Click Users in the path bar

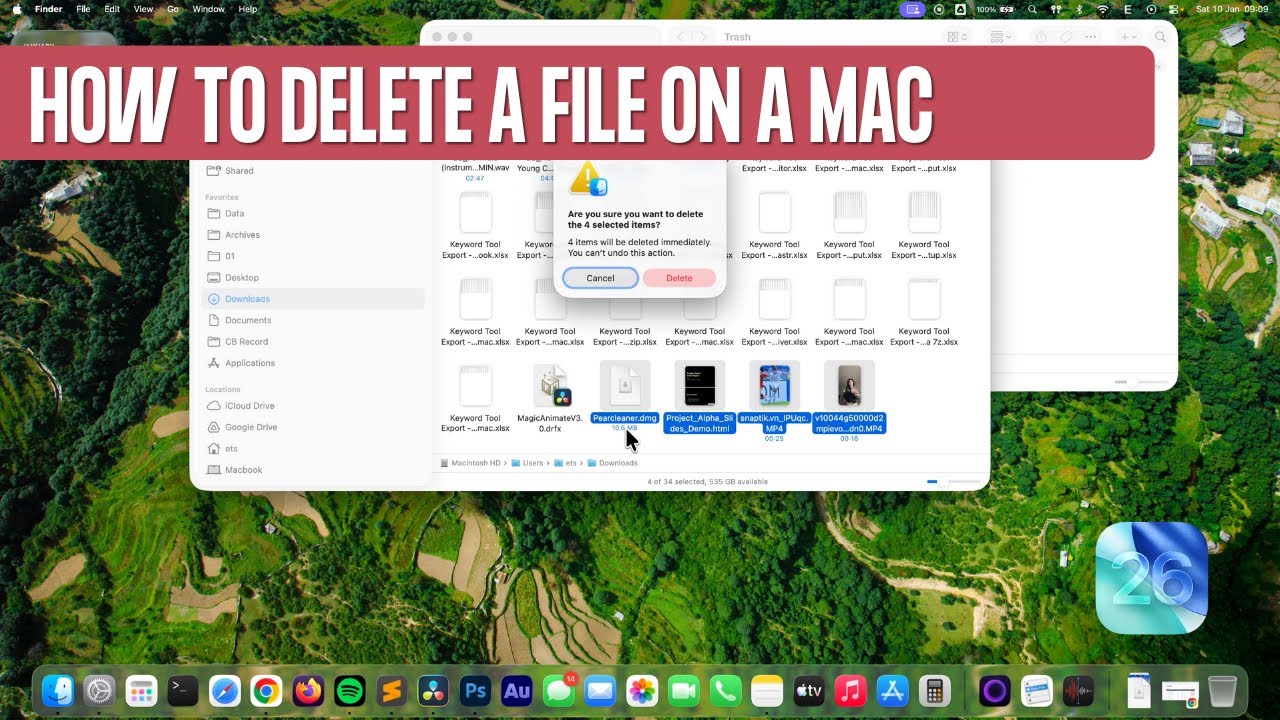coord(526,463)
